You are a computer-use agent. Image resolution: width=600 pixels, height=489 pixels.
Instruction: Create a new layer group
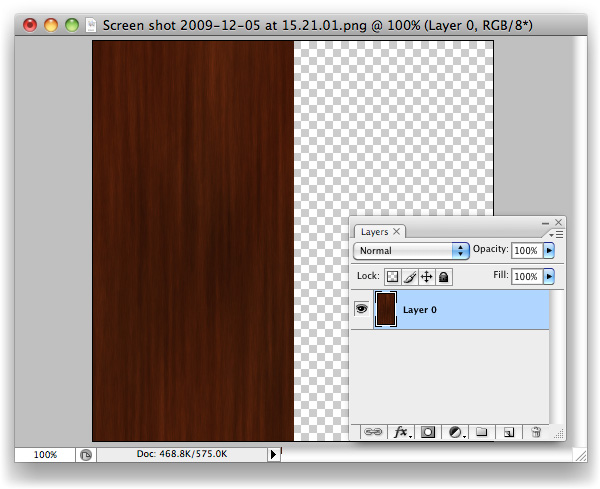[x=481, y=432]
